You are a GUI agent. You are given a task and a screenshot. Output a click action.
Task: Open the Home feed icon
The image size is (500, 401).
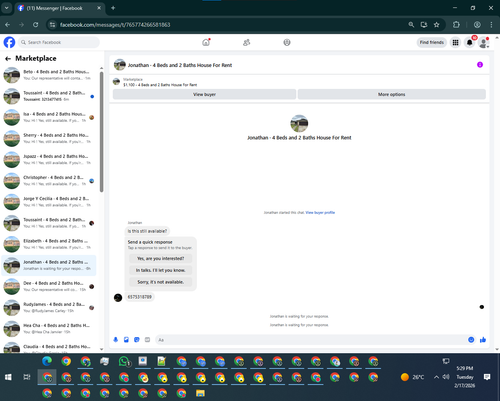[206, 42]
